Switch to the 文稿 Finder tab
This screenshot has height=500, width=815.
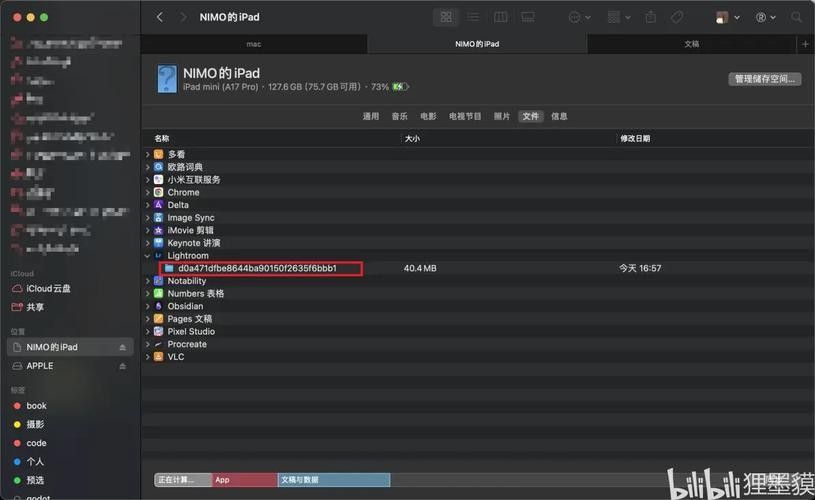pyautogui.click(x=691, y=44)
